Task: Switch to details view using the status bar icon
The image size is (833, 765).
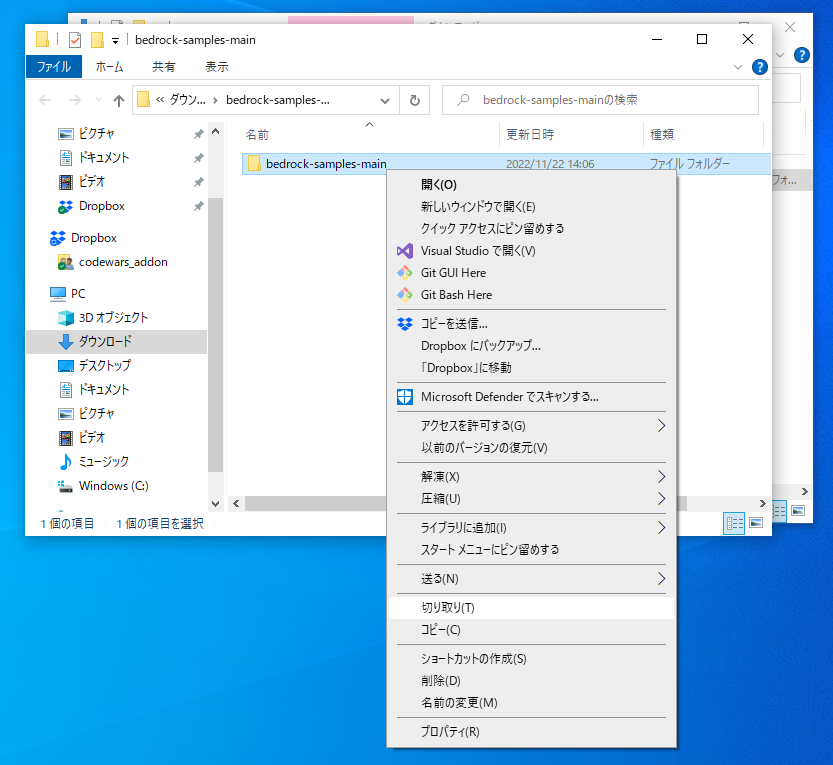Action: point(733,523)
